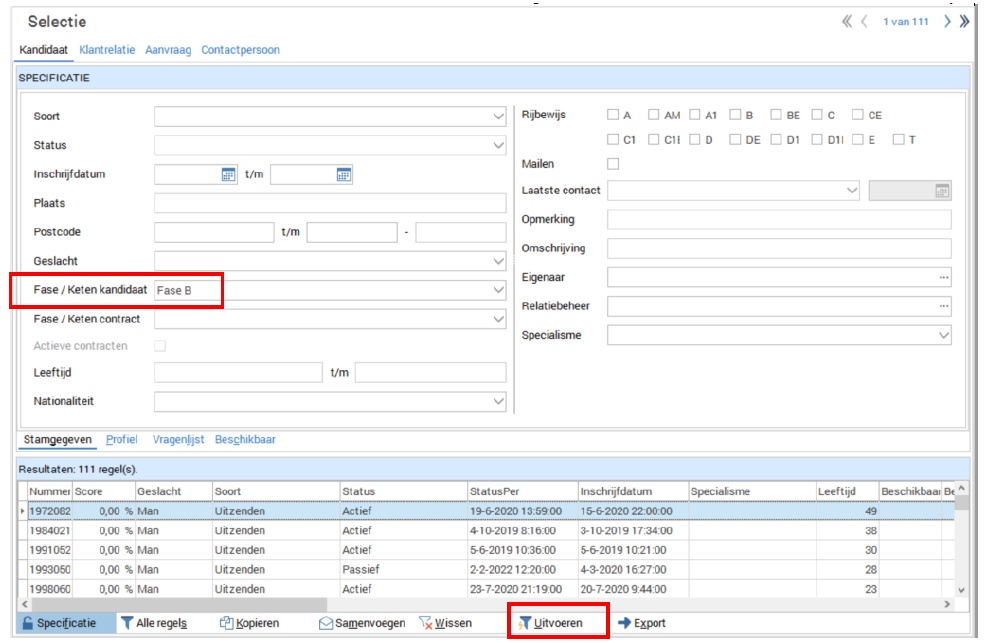Jump to the first record arrow
The height and width of the screenshot is (643, 986).
(x=847, y=21)
